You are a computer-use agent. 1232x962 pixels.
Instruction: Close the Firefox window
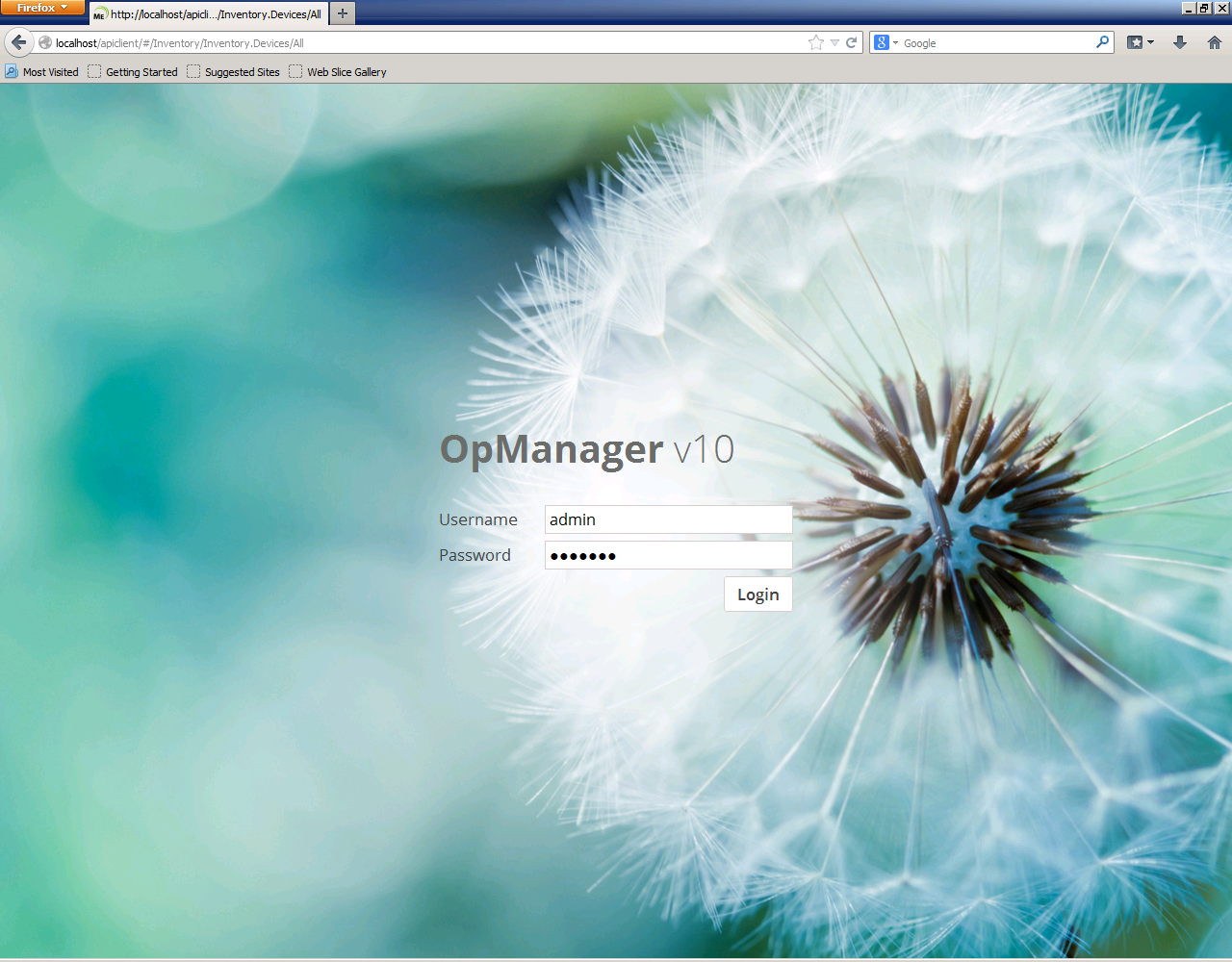click(x=1221, y=8)
